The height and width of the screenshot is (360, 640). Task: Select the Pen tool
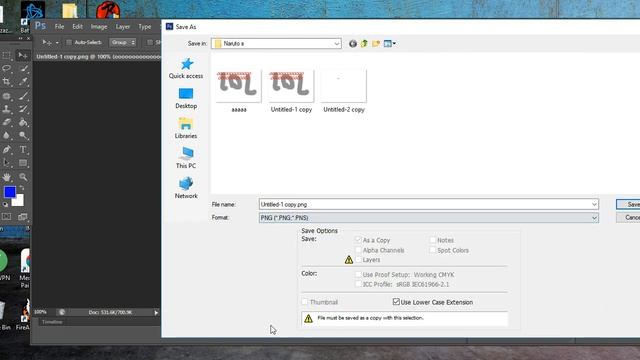click(x=7, y=149)
